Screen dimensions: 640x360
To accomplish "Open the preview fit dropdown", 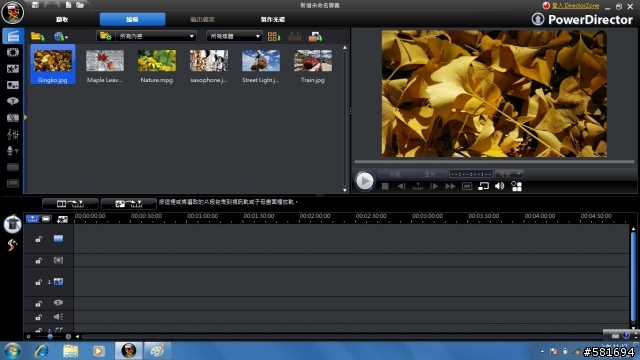I will (x=509, y=174).
